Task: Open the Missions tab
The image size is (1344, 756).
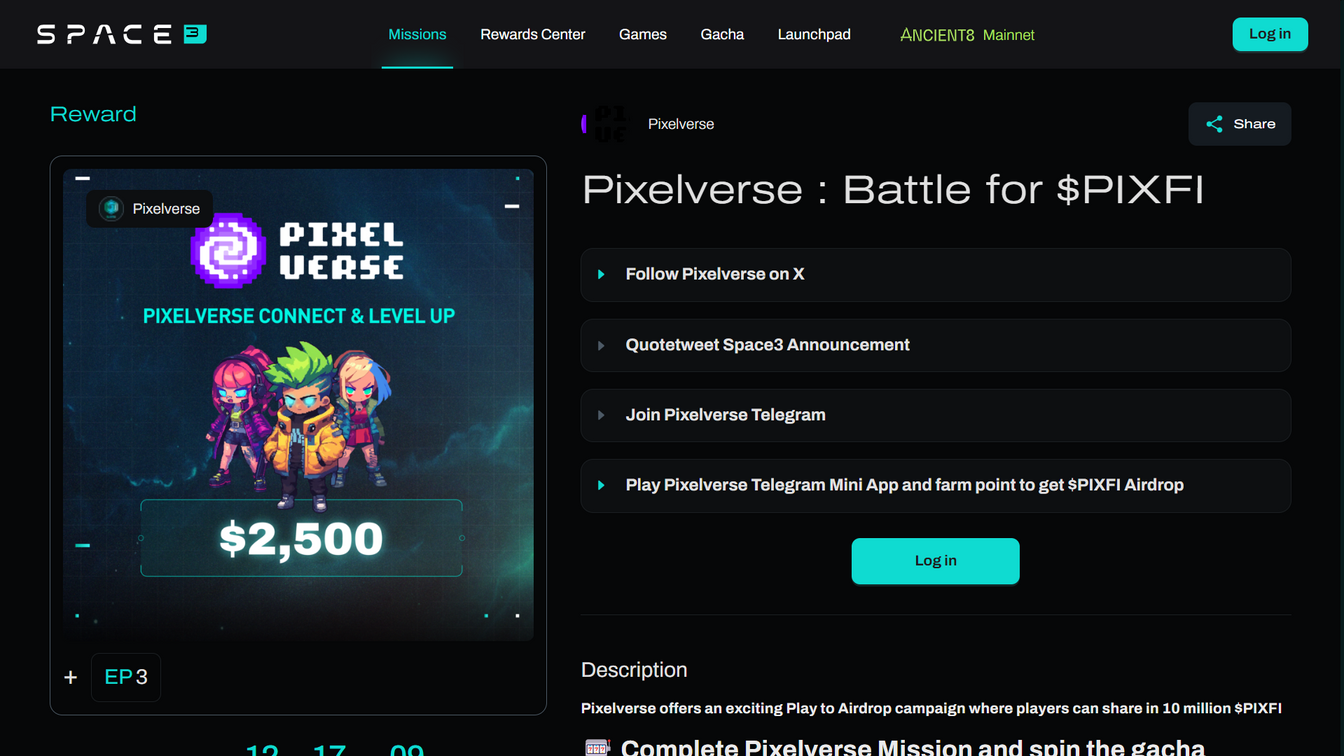Action: click(x=417, y=34)
